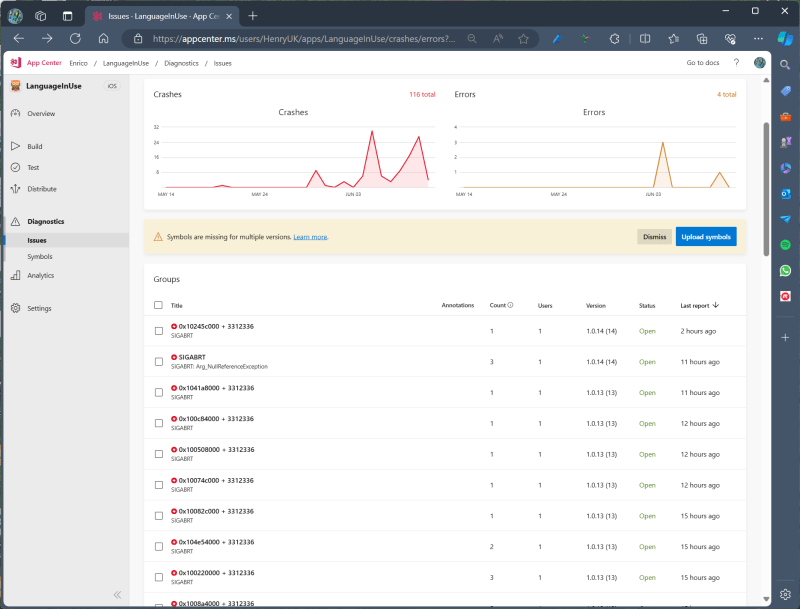800x609 pixels.
Task: Dismiss the missing symbols warning
Action: [655, 237]
